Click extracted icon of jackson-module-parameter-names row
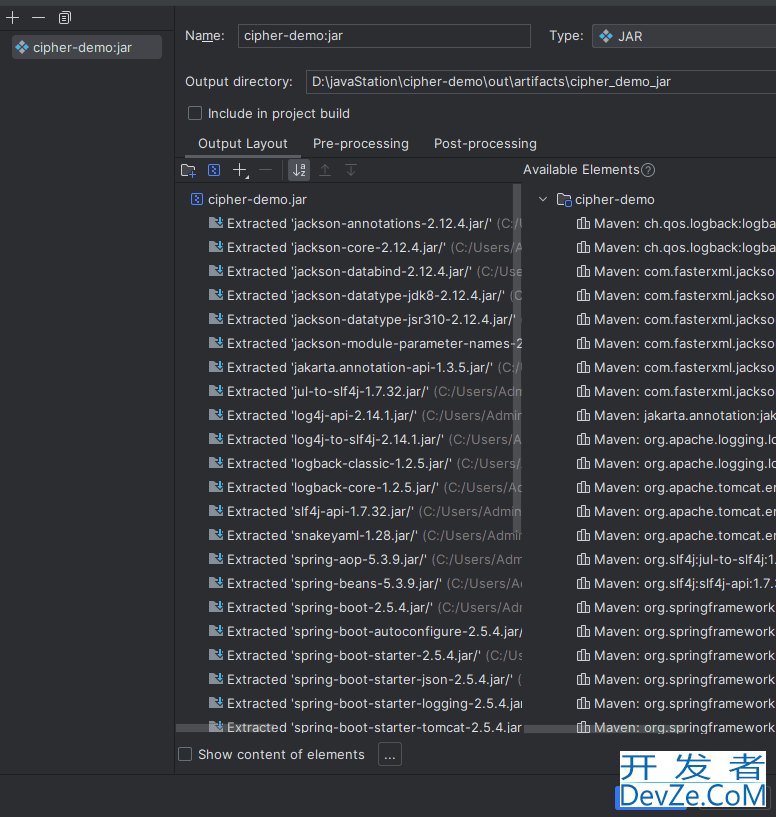Viewport: 776px width, 817px height. (x=216, y=343)
